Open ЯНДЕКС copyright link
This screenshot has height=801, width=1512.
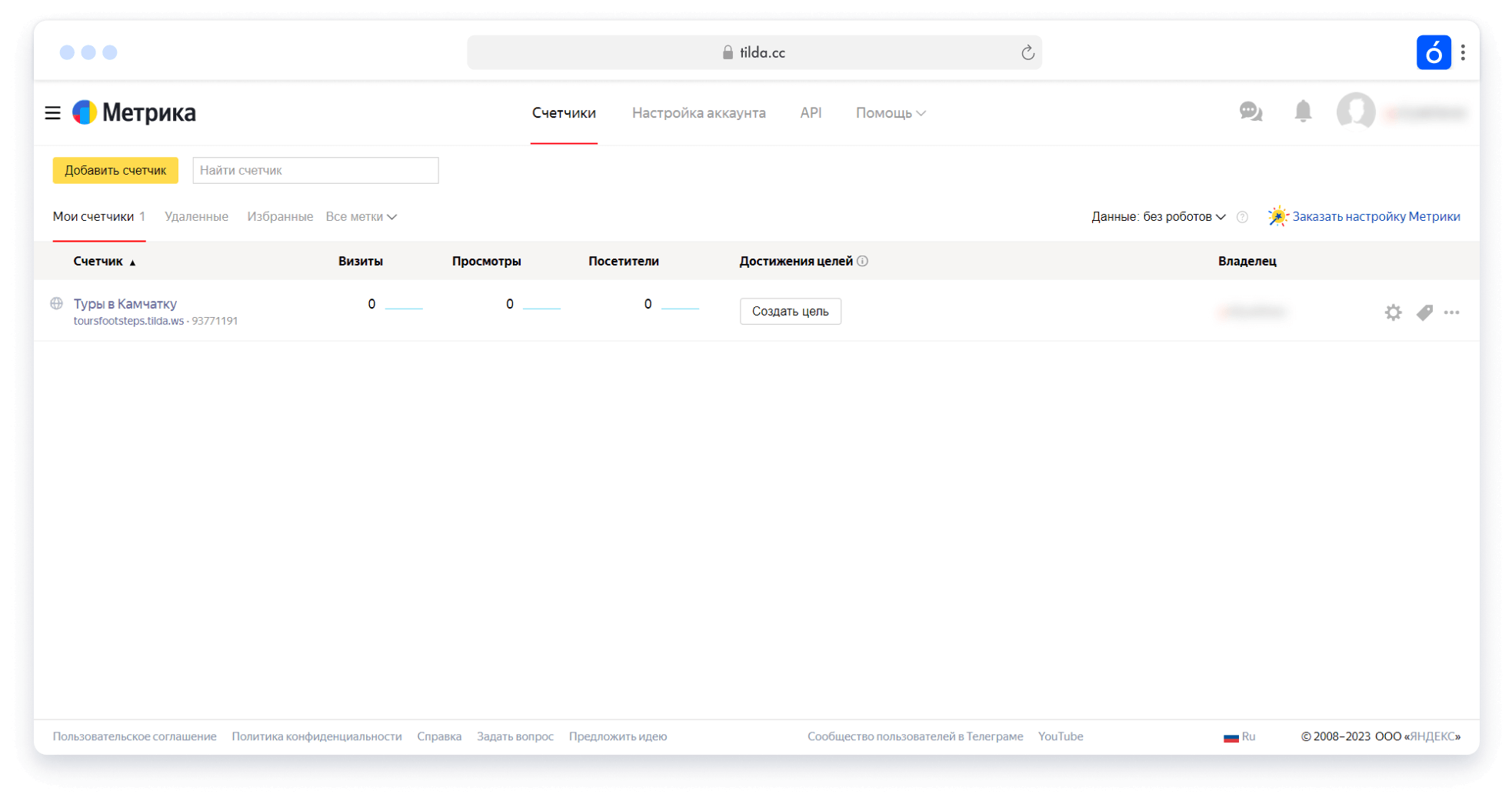pyautogui.click(x=1432, y=736)
